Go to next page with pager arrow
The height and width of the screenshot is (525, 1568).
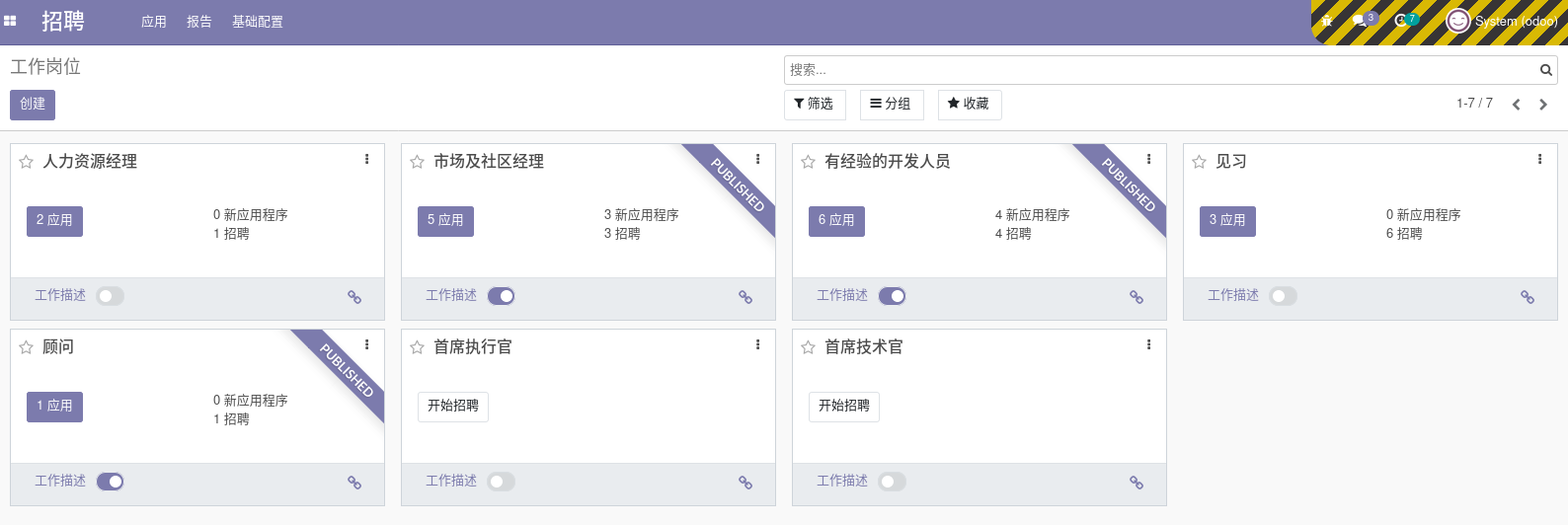[1543, 105]
